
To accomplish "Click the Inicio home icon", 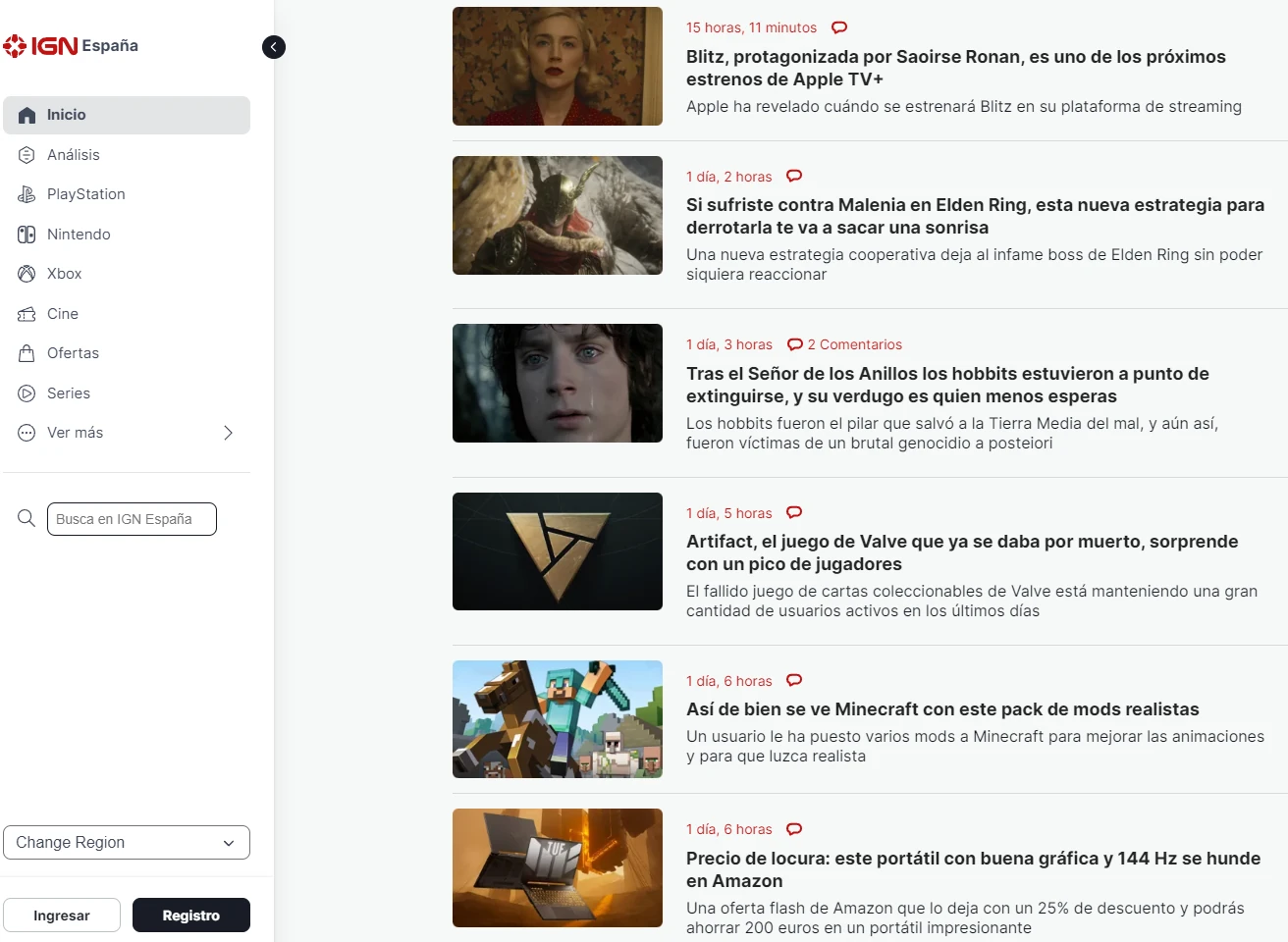I will (x=27, y=115).
